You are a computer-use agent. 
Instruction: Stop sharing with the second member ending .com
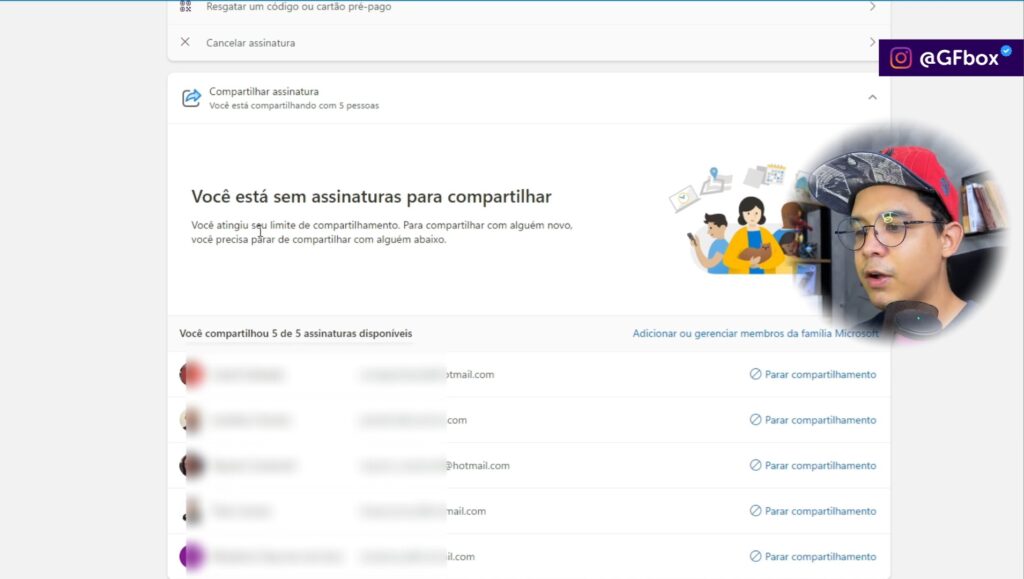(812, 420)
